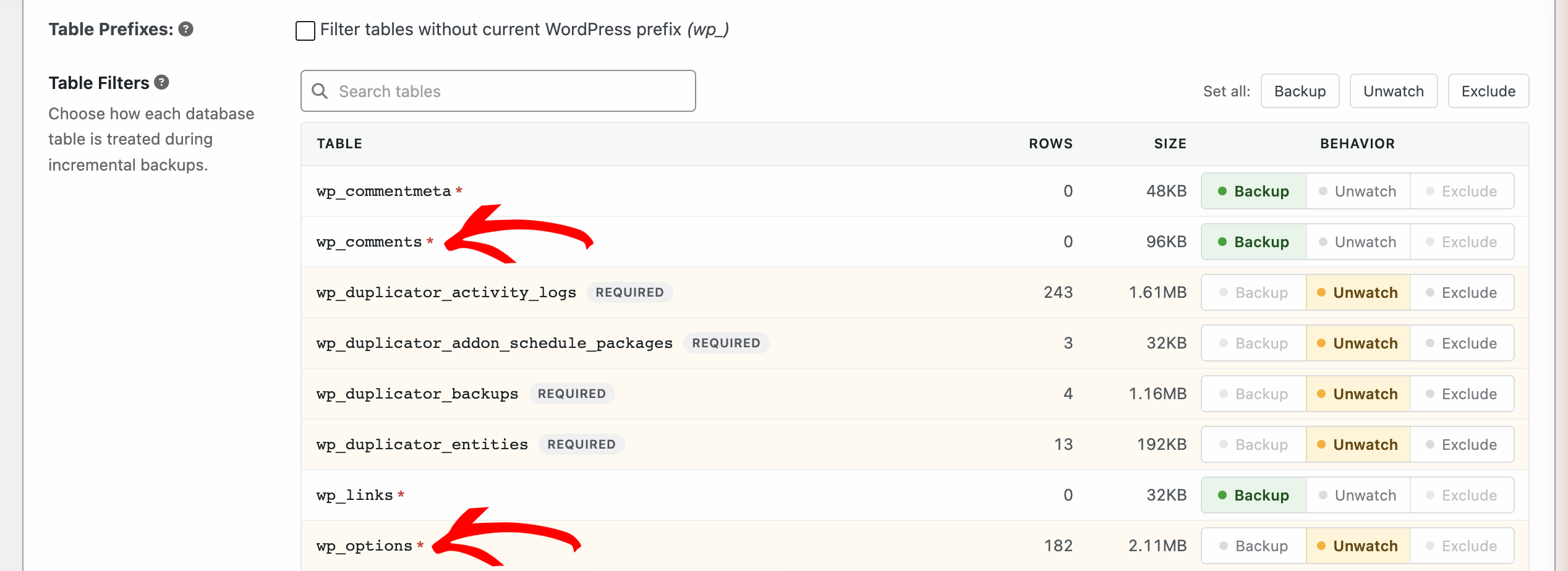Click the 1.61MB size value
This screenshot has height=571, width=1568.
[1157, 292]
